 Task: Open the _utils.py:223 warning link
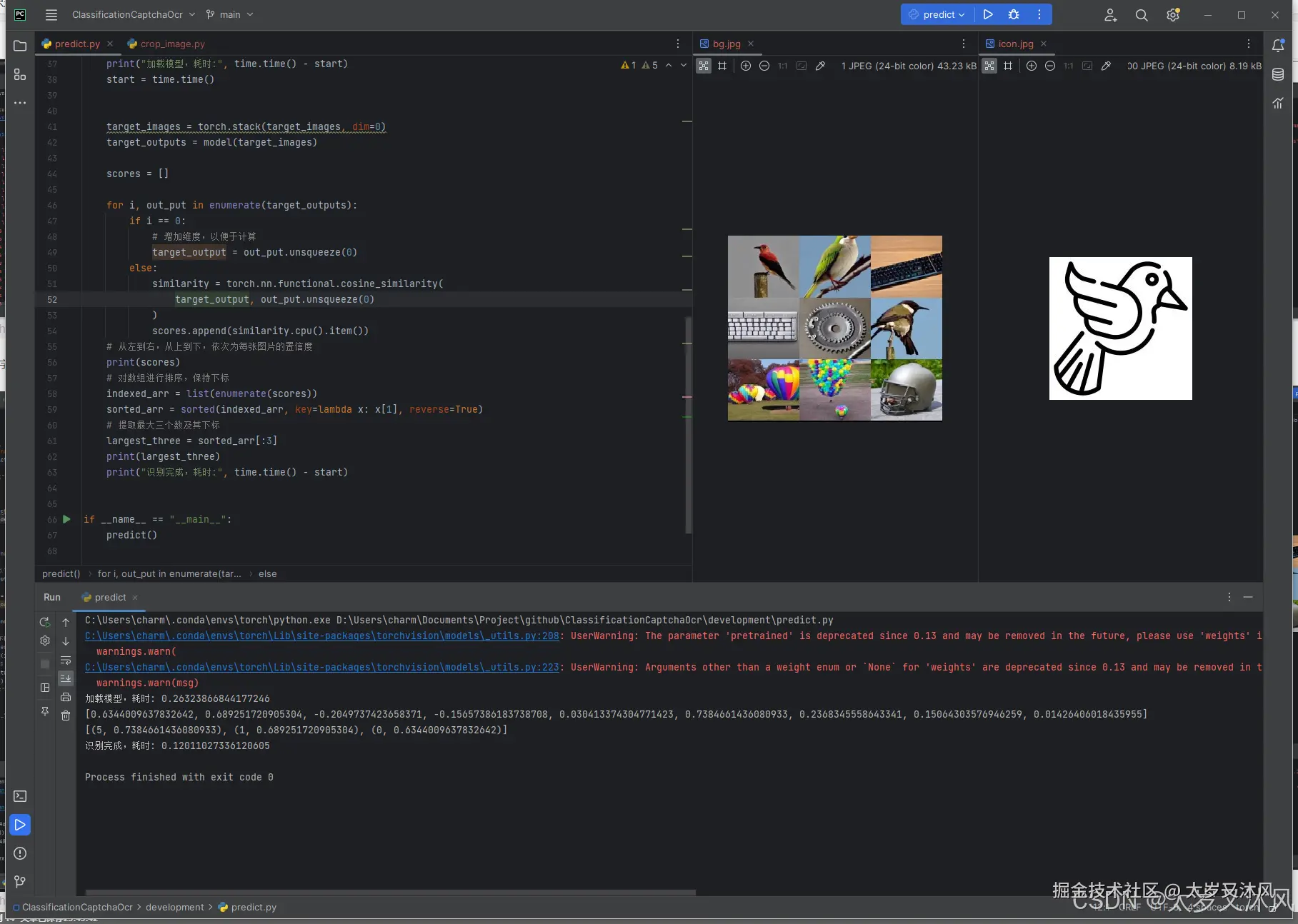click(322, 667)
